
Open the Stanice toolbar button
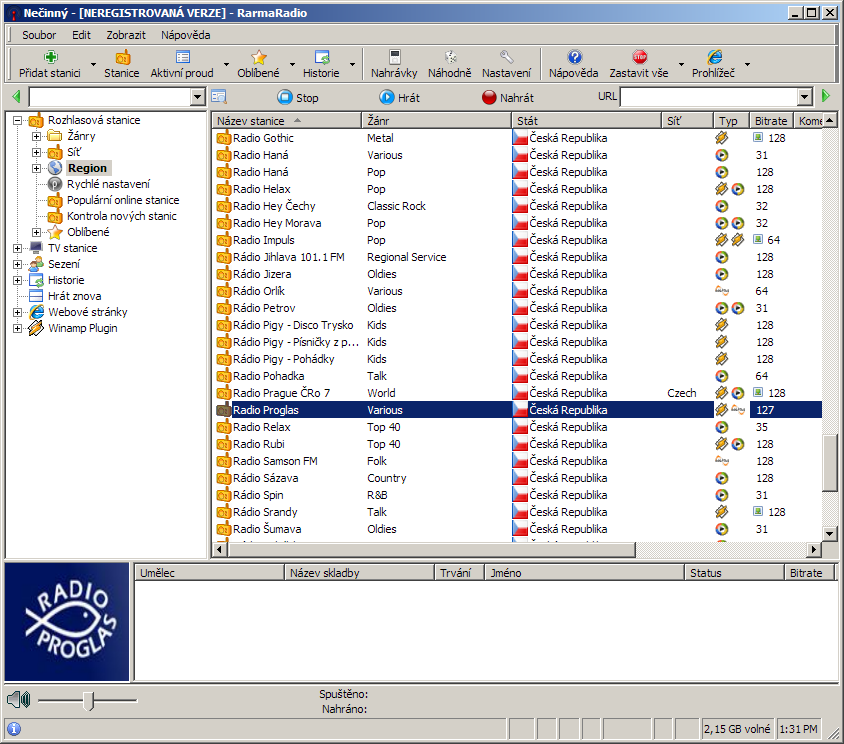click(x=122, y=64)
